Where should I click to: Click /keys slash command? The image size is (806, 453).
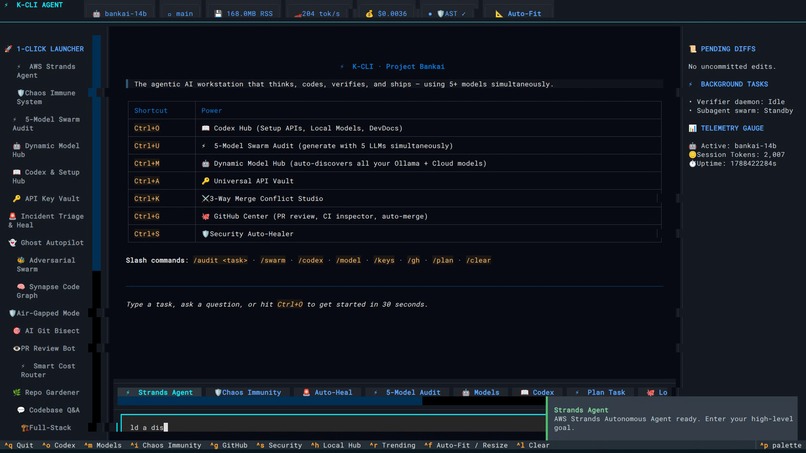coord(384,261)
